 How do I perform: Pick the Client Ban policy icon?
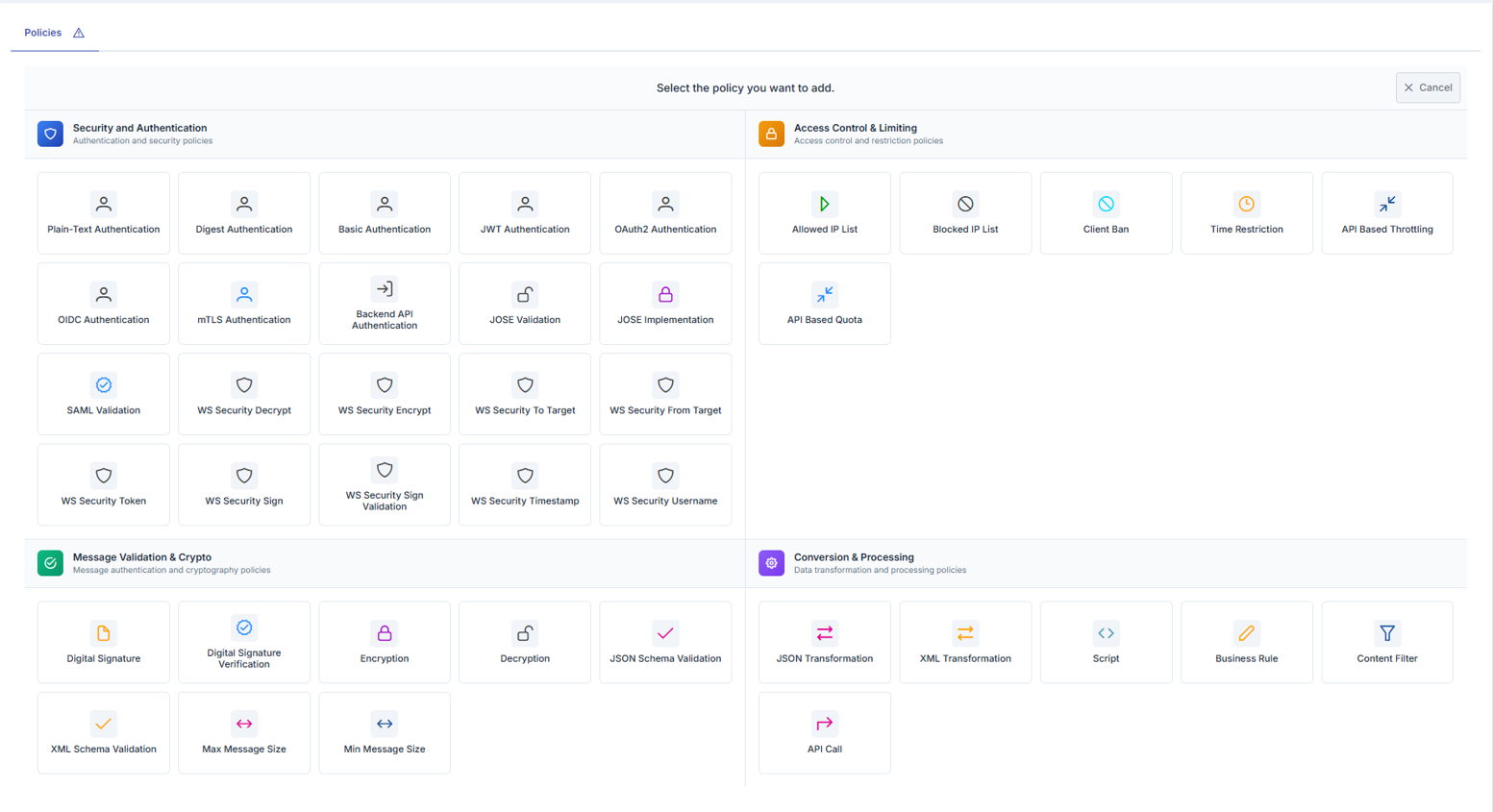1106,204
